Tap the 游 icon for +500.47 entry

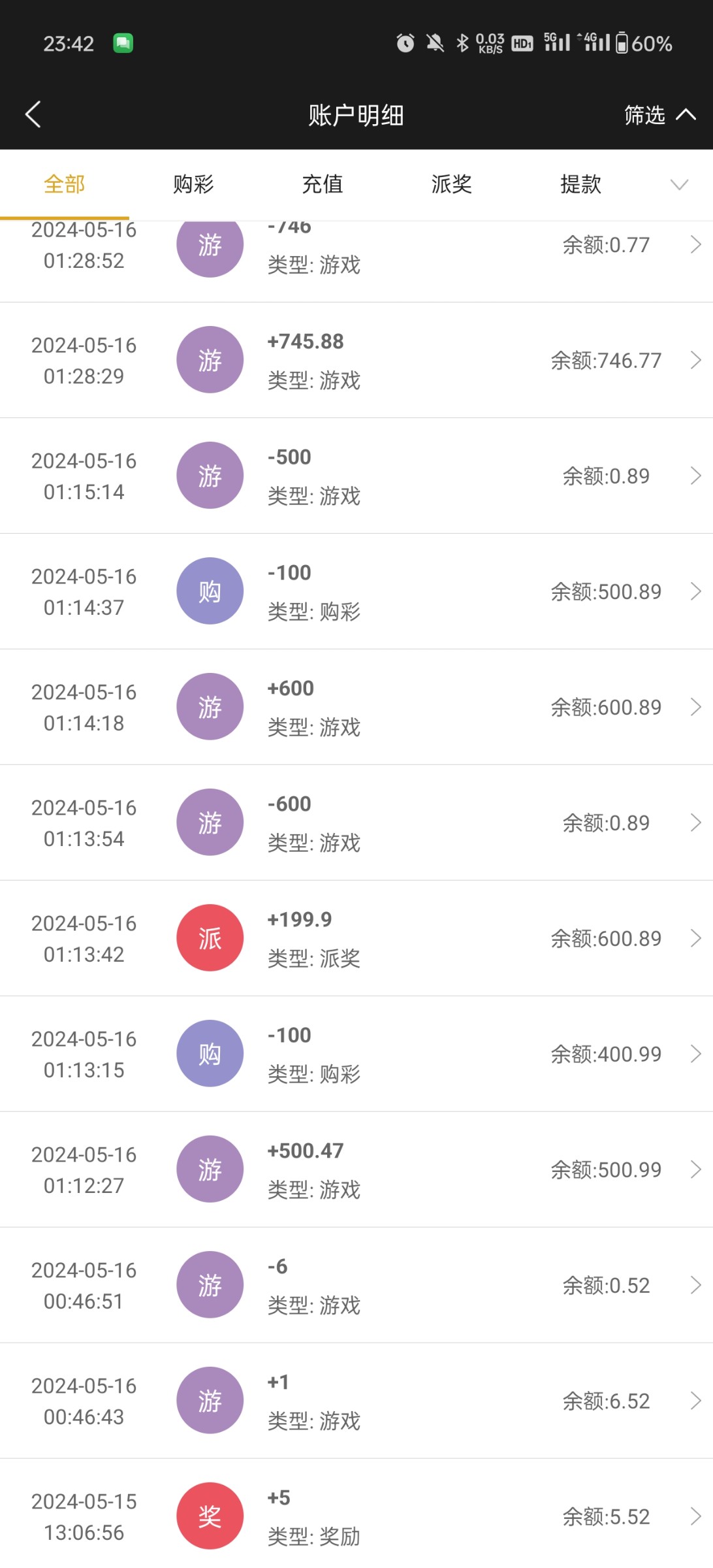[x=210, y=1169]
